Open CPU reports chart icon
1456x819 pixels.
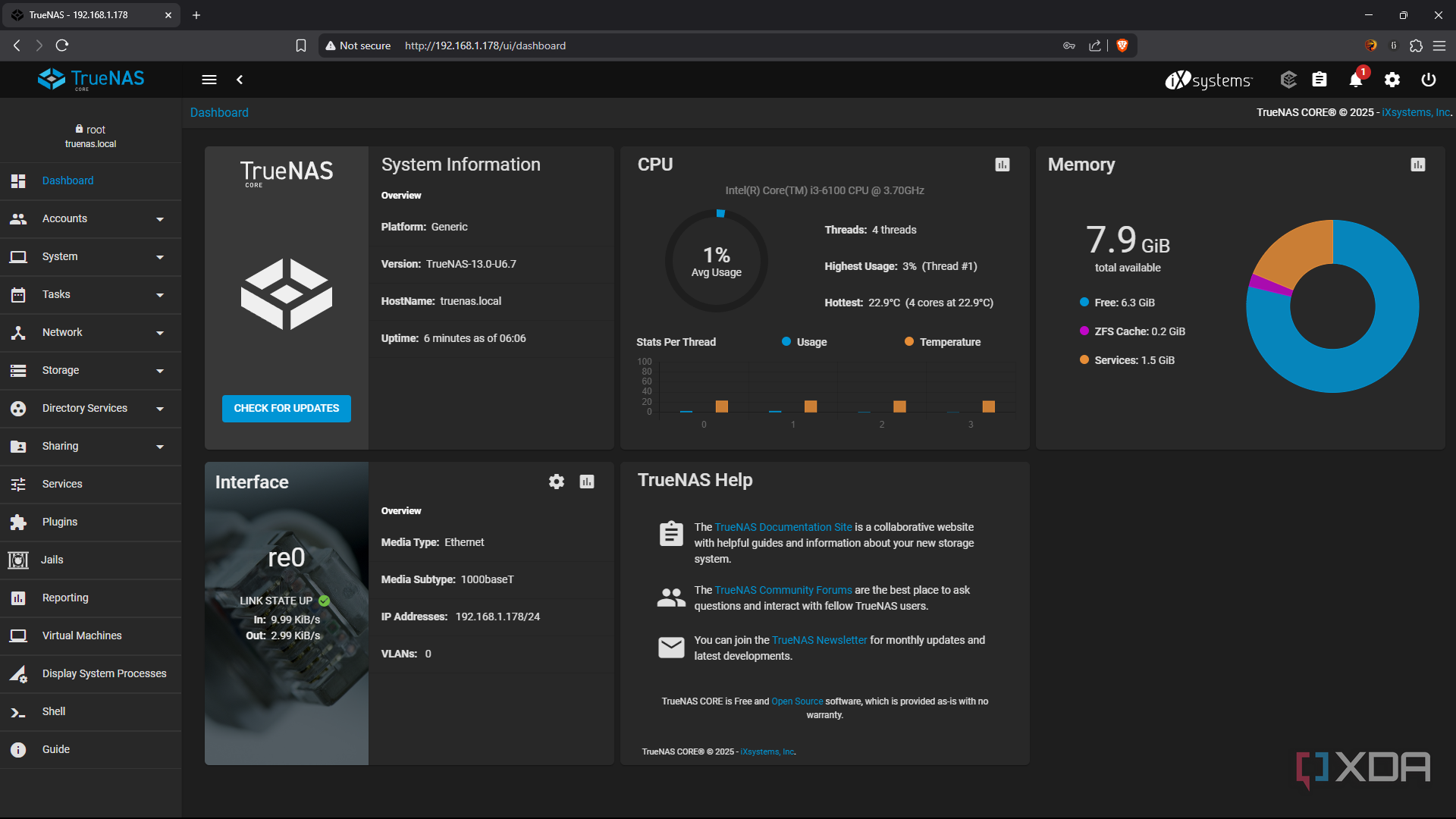1003,165
